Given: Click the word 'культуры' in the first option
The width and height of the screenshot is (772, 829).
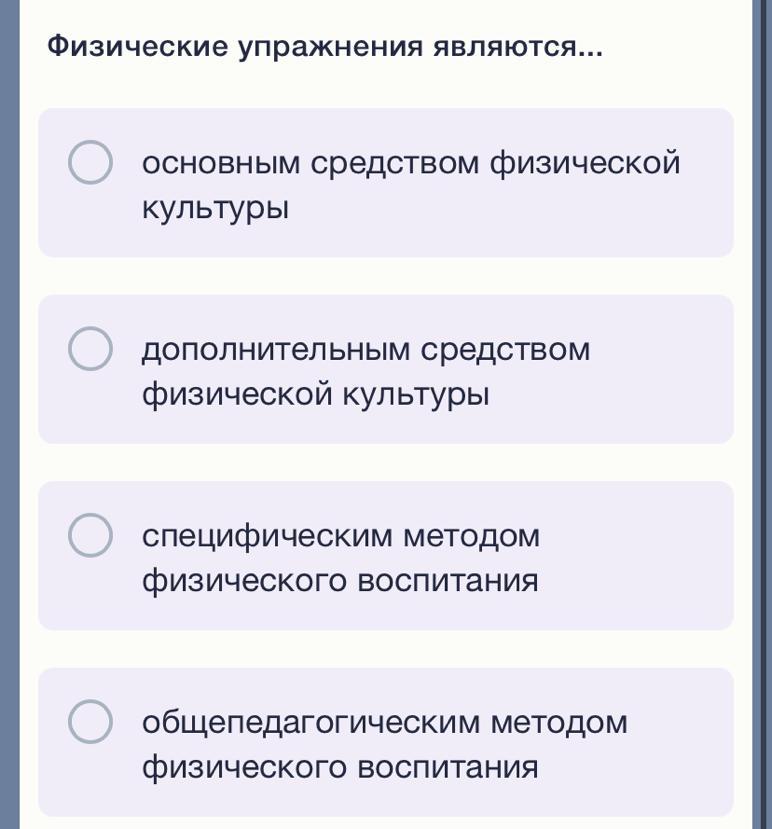Looking at the screenshot, I should [216, 209].
